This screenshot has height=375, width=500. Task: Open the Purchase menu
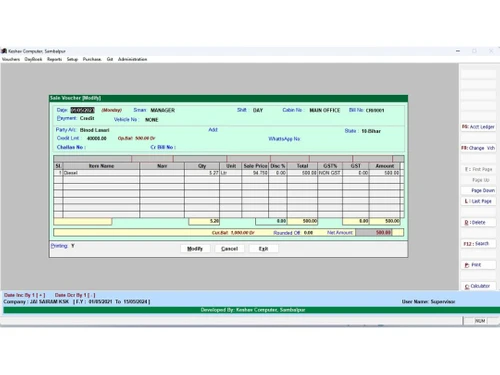92,59
